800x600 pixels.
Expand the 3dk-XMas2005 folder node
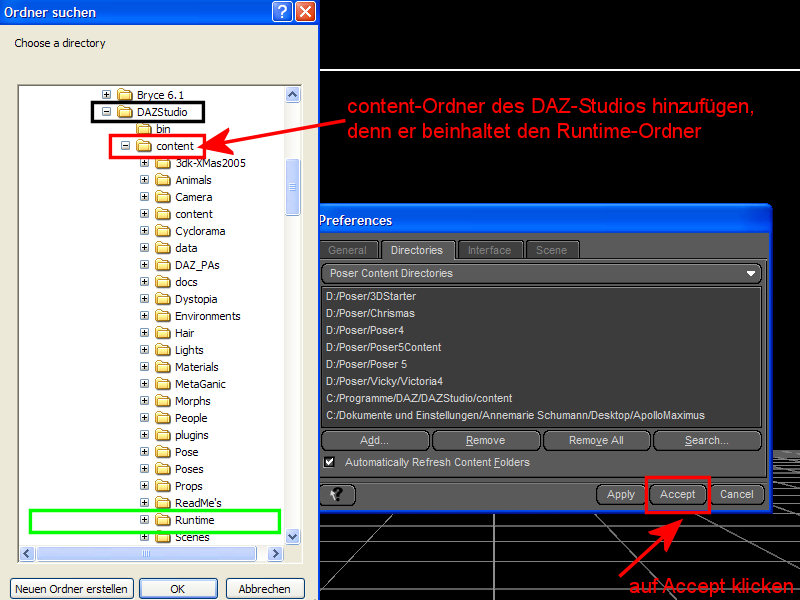144,163
